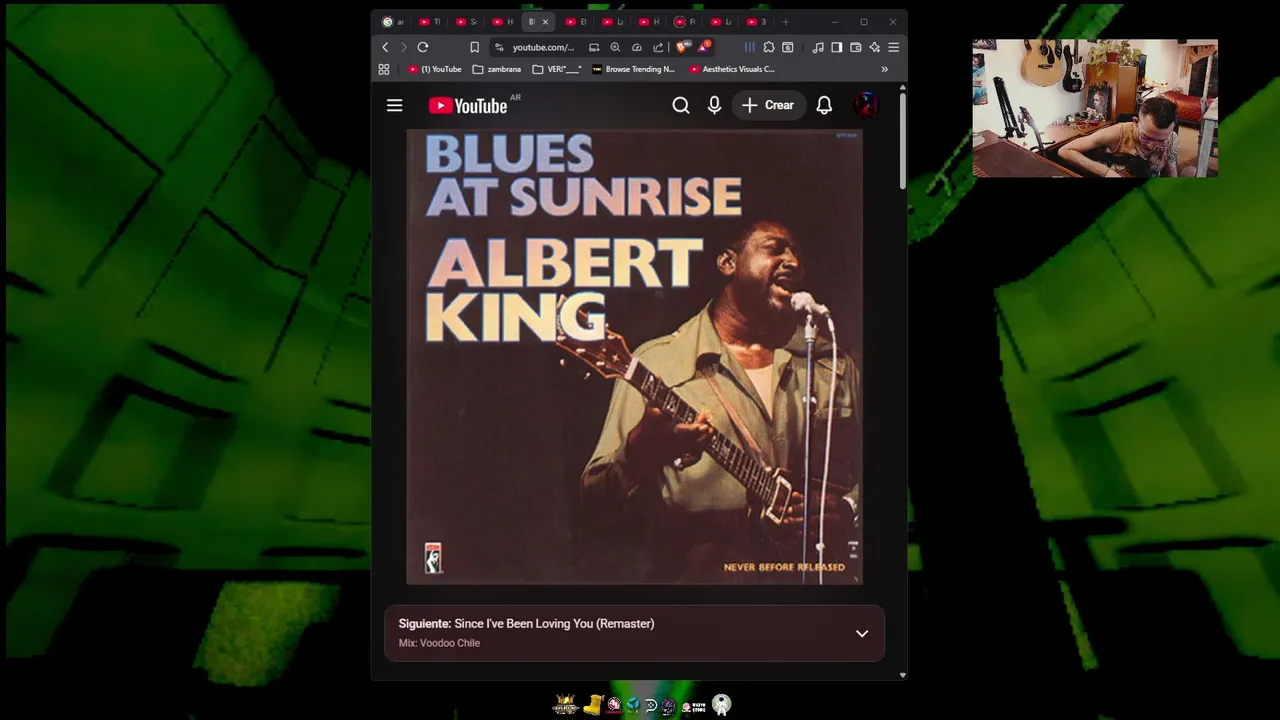Screen dimensions: 1280x720
Task: Expand the Siguiente up-next panel chevron
Action: [x=862, y=633]
